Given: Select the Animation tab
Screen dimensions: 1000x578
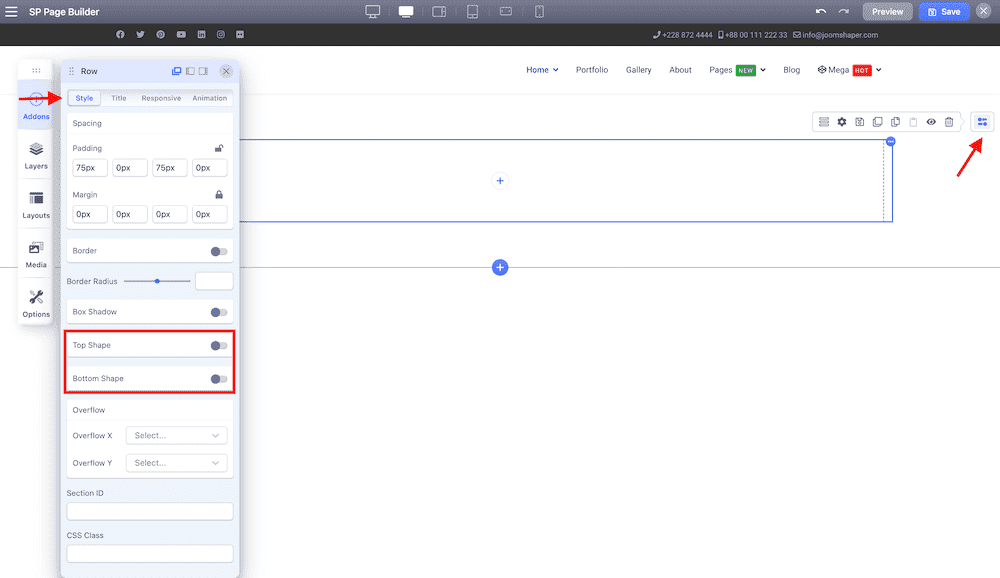Looking at the screenshot, I should click(209, 98).
